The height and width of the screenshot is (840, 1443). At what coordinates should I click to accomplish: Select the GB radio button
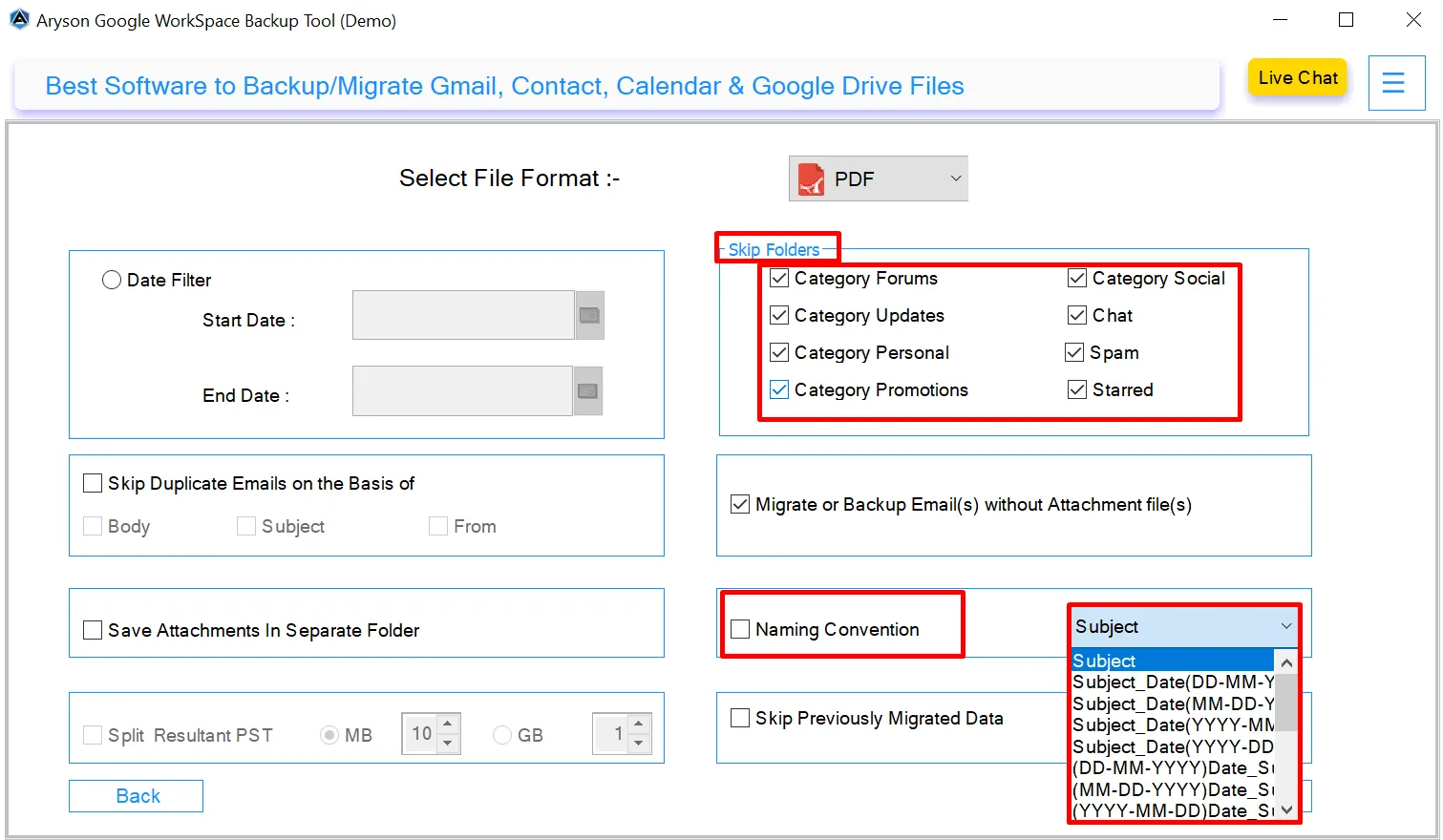coord(502,735)
